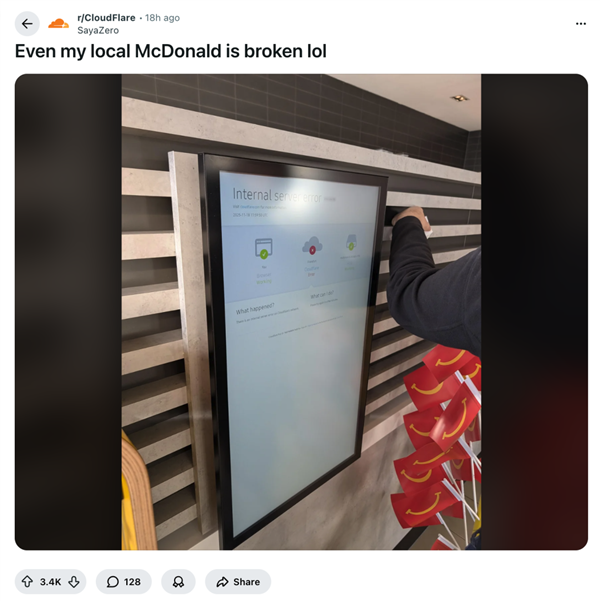Image resolution: width=600 pixels, height=601 pixels.
Task: Share the post
Action: click(238, 581)
